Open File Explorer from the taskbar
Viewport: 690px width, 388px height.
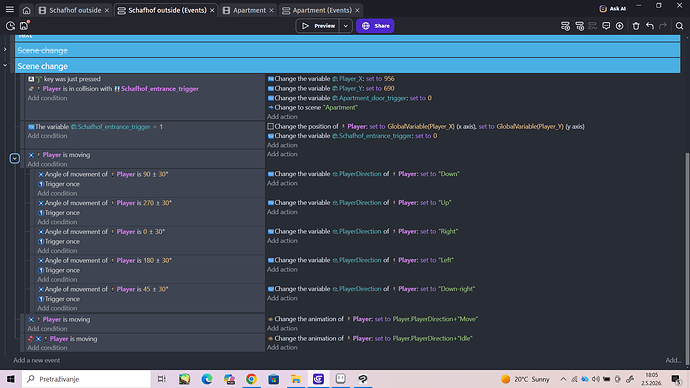pyautogui.click(x=296, y=379)
